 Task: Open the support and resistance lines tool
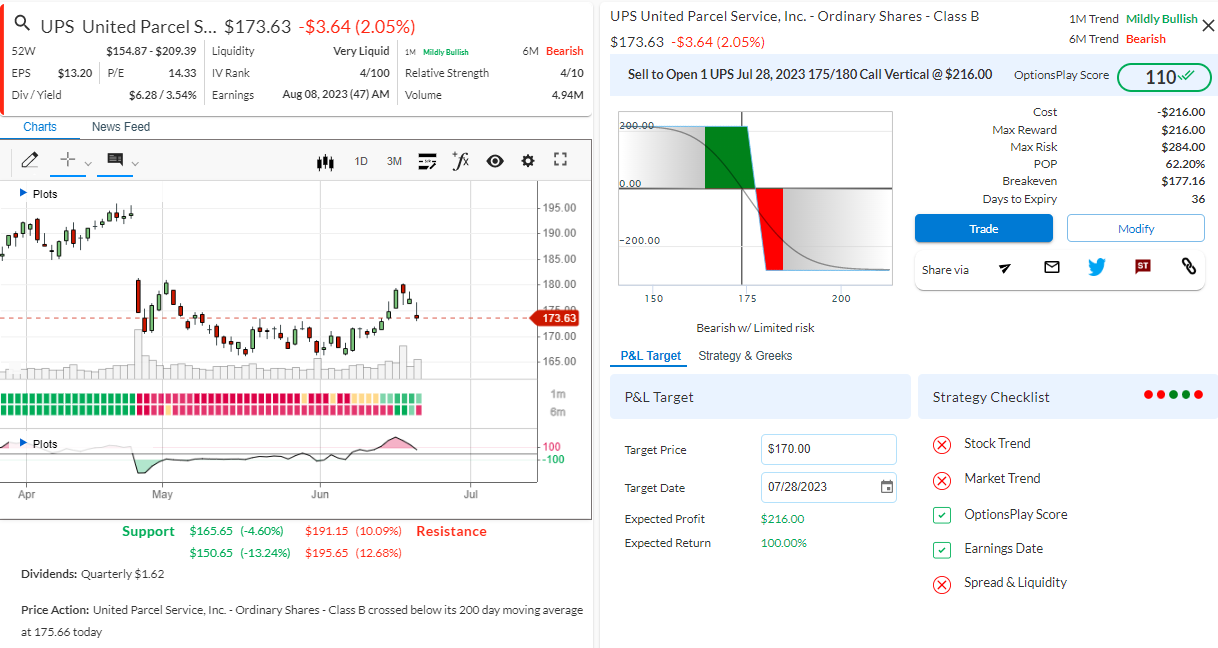[x=428, y=161]
